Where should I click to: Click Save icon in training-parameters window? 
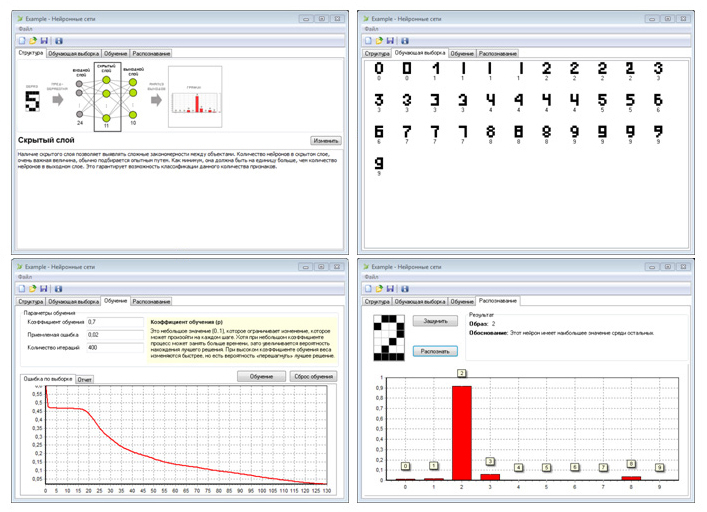coord(44,288)
